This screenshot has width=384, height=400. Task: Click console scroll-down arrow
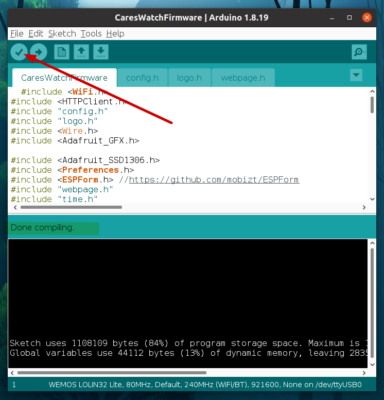click(x=372, y=364)
